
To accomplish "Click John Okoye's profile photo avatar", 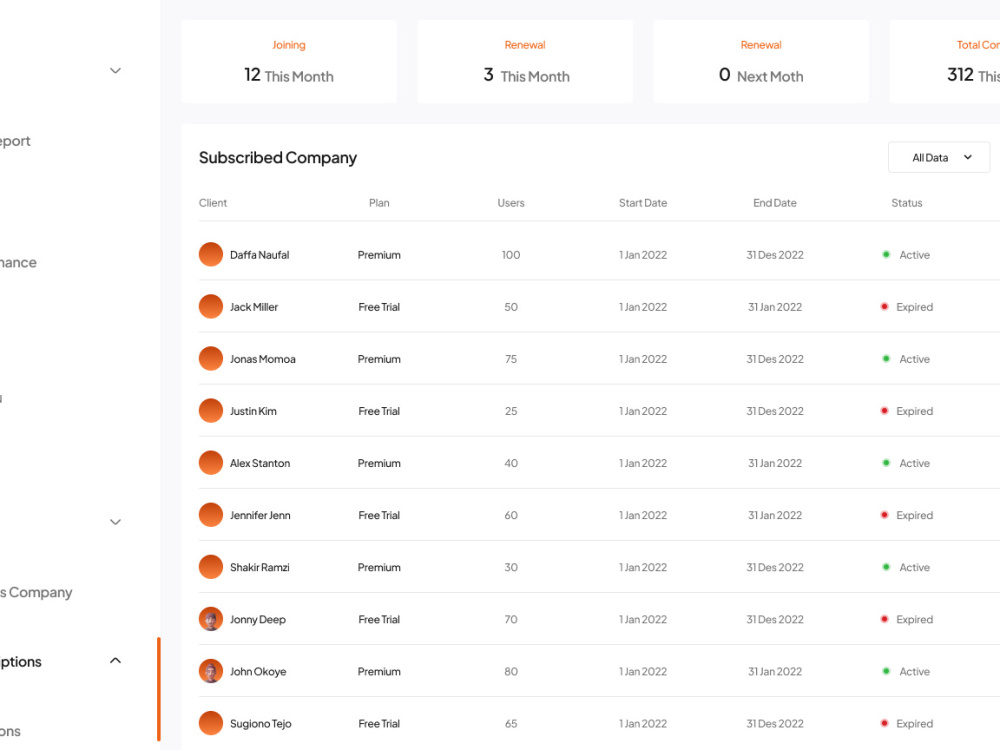I will pyautogui.click(x=210, y=672).
